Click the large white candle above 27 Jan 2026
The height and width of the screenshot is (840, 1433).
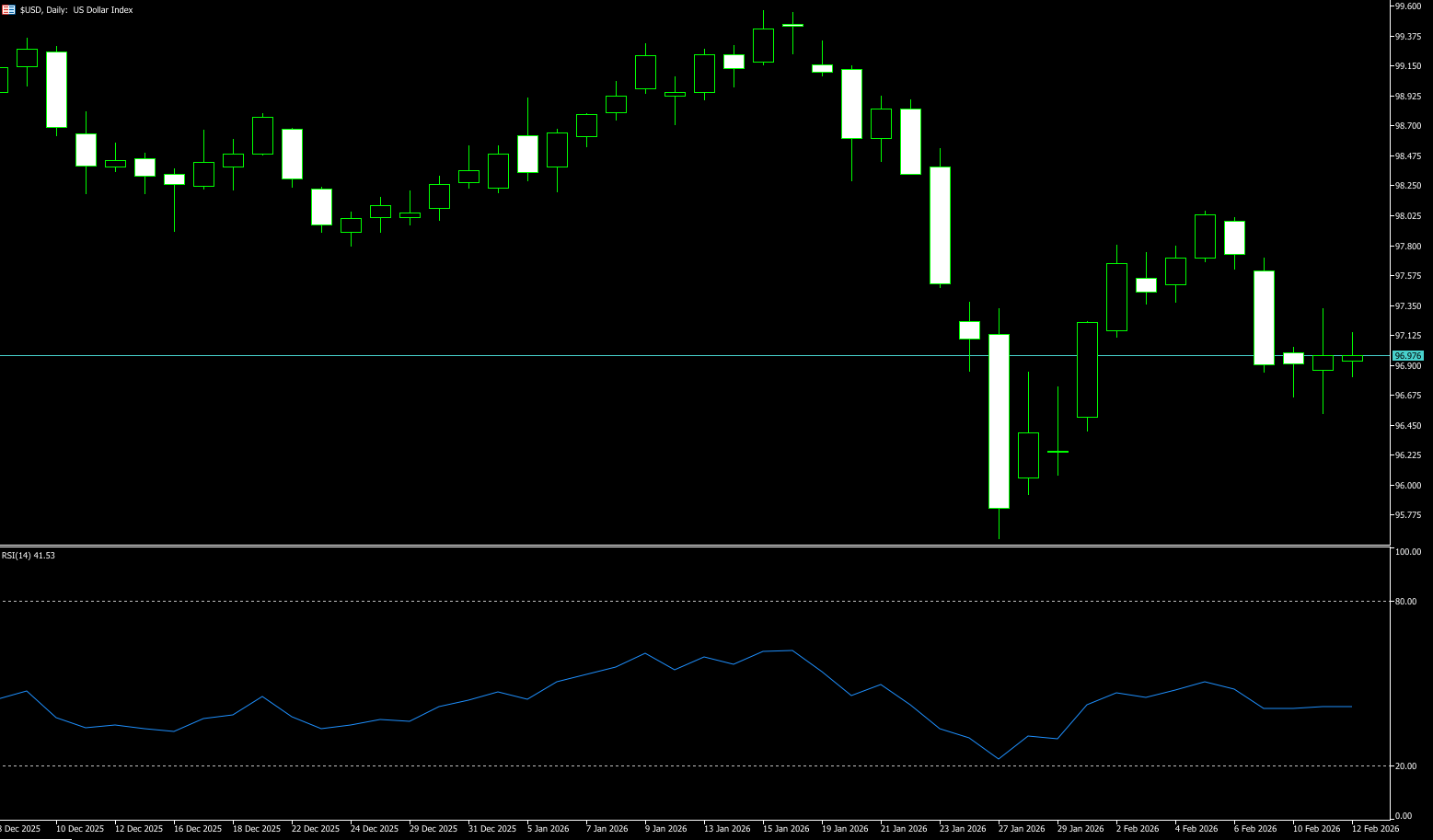(999, 421)
